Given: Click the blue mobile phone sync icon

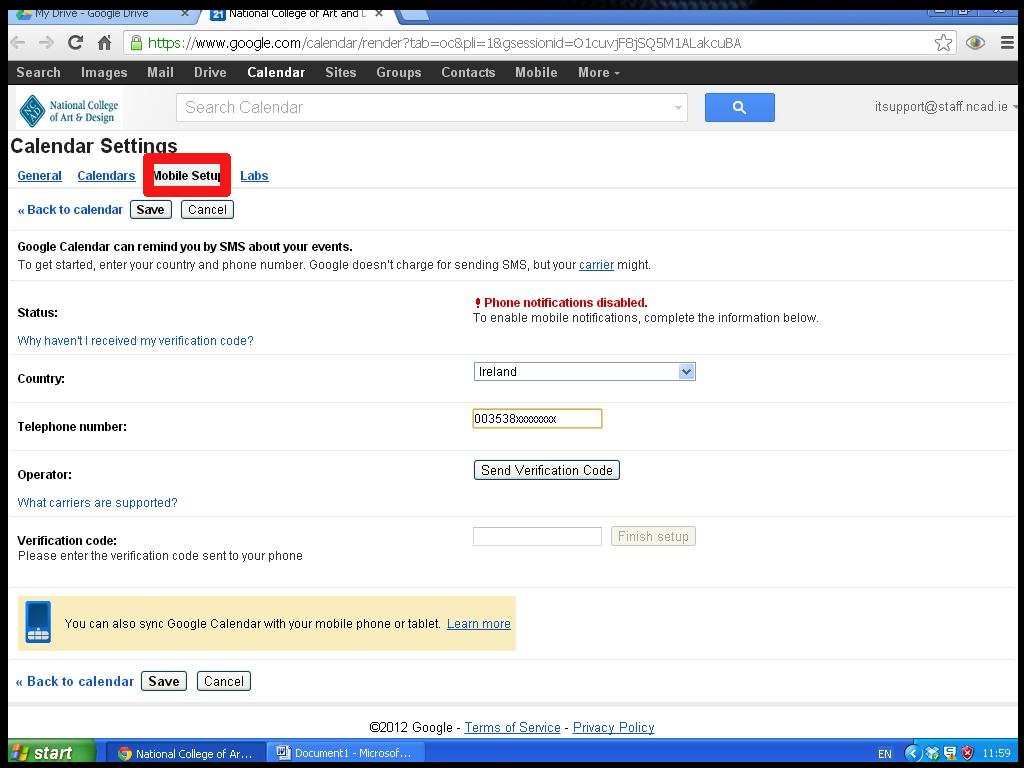Looking at the screenshot, I should pos(38,622).
